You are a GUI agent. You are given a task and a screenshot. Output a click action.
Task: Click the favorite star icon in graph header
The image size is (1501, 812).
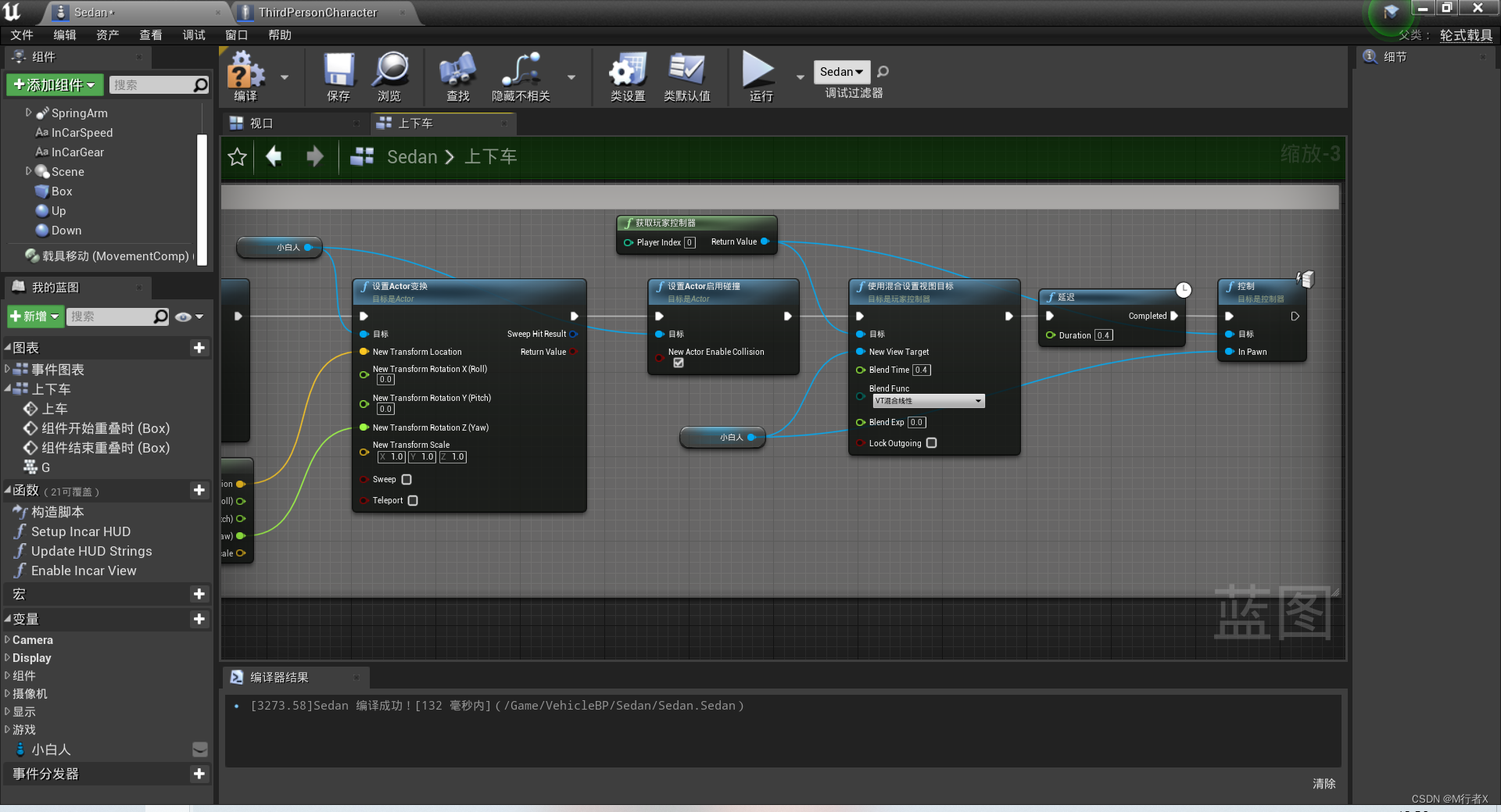238,157
